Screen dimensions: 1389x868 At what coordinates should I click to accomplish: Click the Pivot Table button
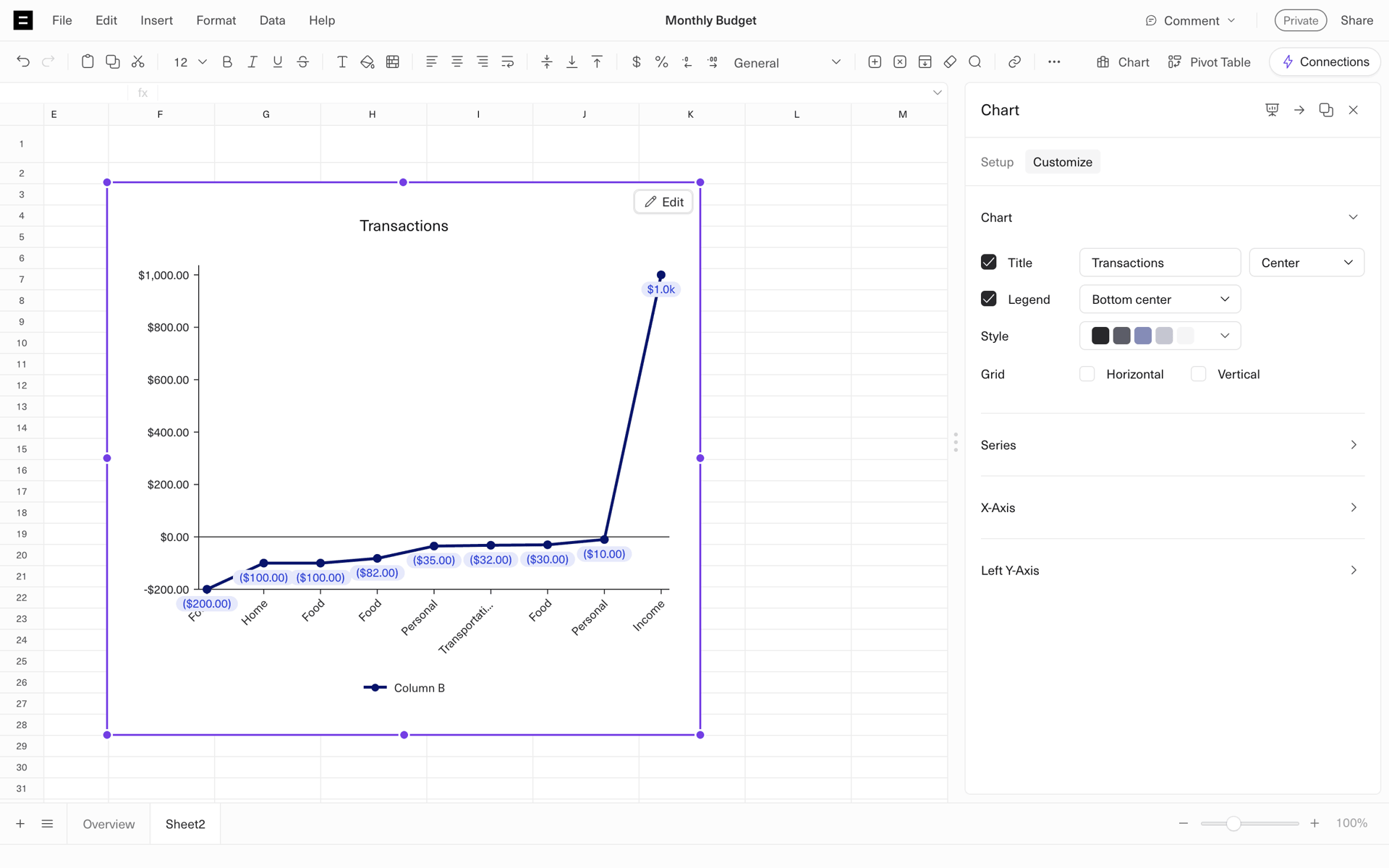click(x=1210, y=62)
